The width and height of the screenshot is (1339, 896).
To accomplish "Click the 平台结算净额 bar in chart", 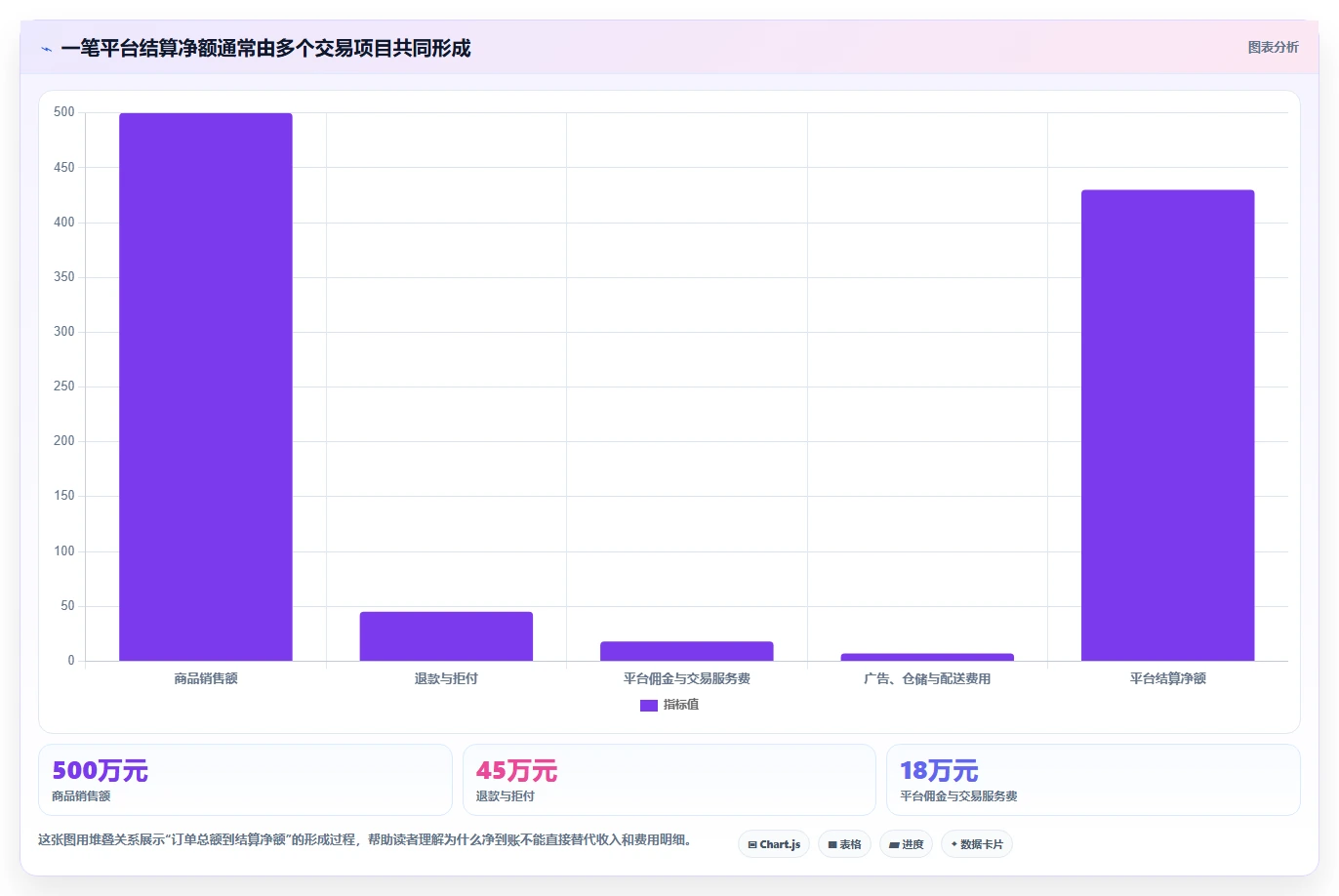I will click(x=1167, y=426).
